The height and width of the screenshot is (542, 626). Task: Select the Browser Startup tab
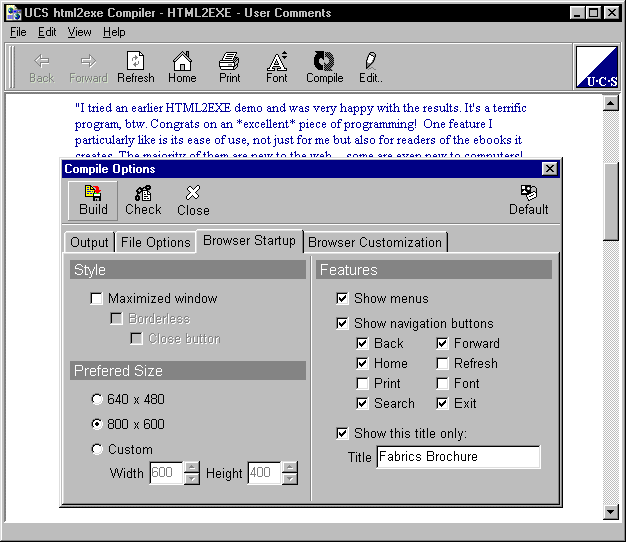point(249,241)
